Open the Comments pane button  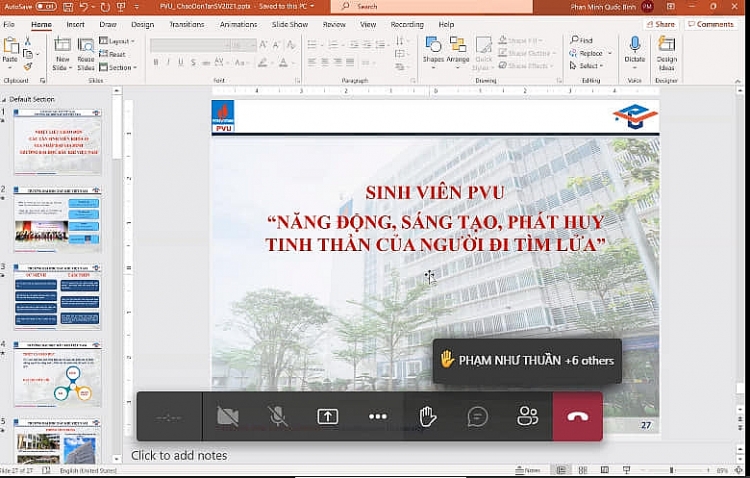(x=711, y=24)
